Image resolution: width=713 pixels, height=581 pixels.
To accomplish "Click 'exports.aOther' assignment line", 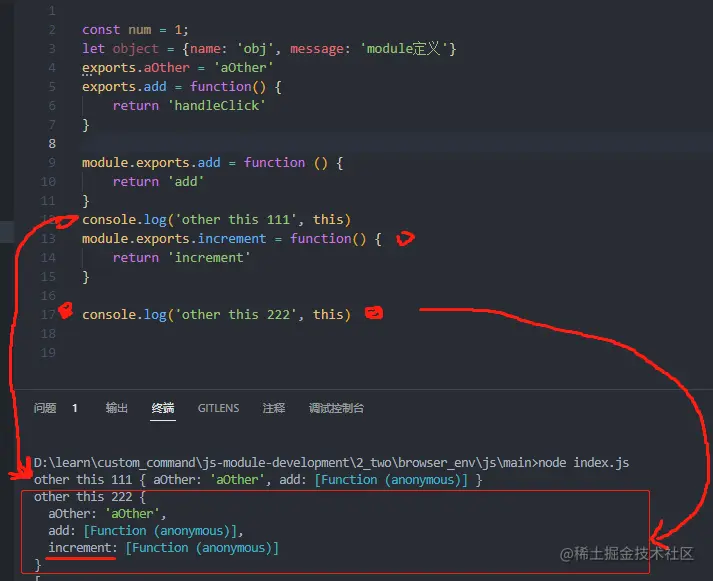I will (178, 67).
